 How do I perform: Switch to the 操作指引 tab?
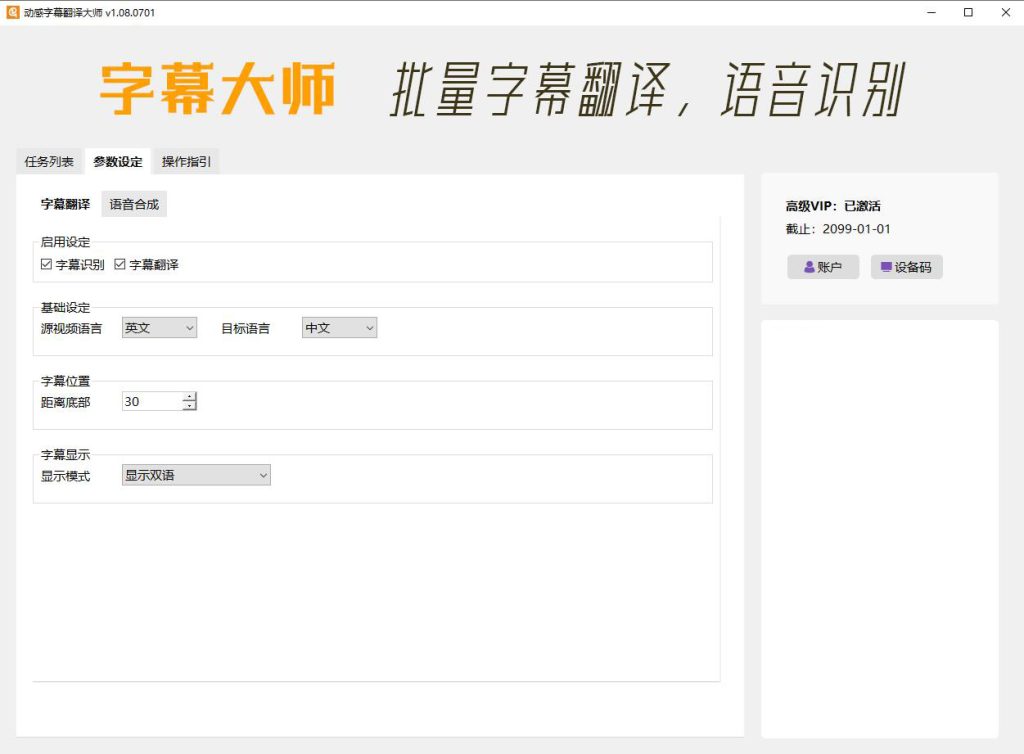click(186, 161)
